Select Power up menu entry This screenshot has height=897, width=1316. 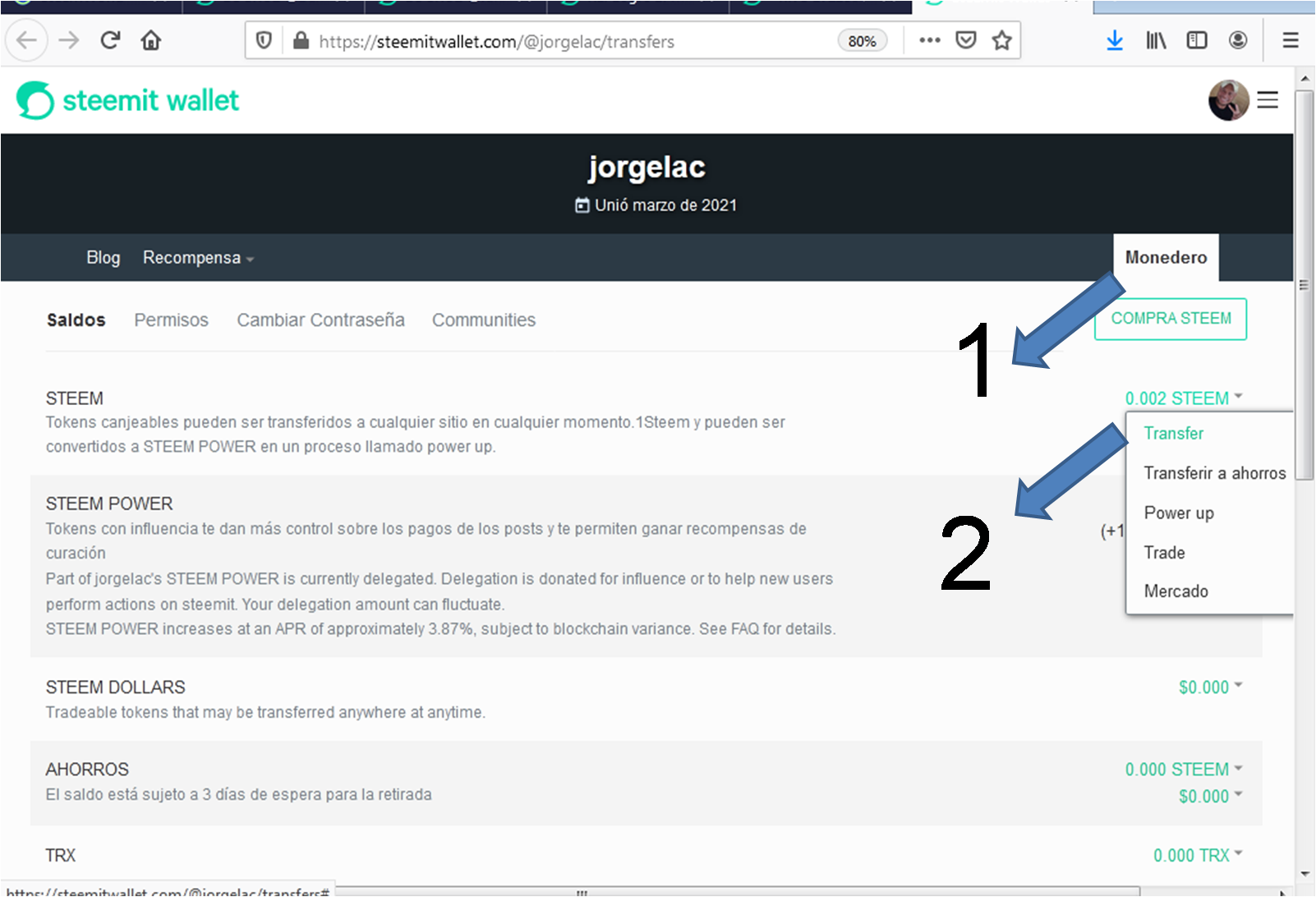coord(1179,513)
